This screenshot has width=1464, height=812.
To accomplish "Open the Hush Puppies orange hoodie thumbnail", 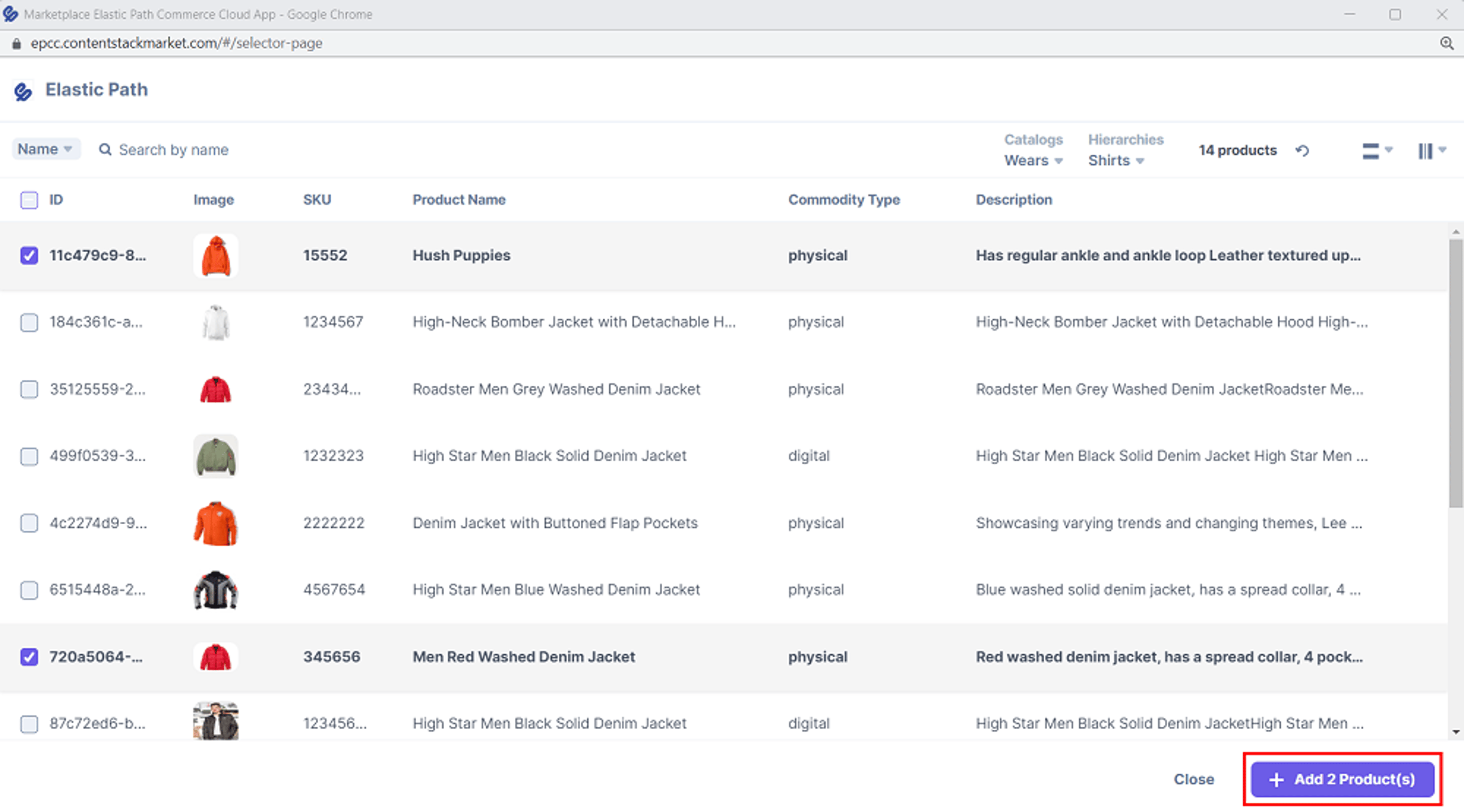I will click(215, 256).
